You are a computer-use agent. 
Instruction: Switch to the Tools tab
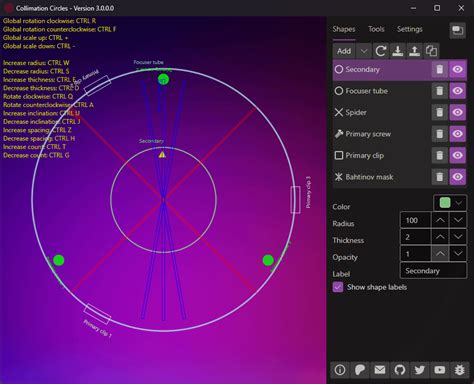376,29
